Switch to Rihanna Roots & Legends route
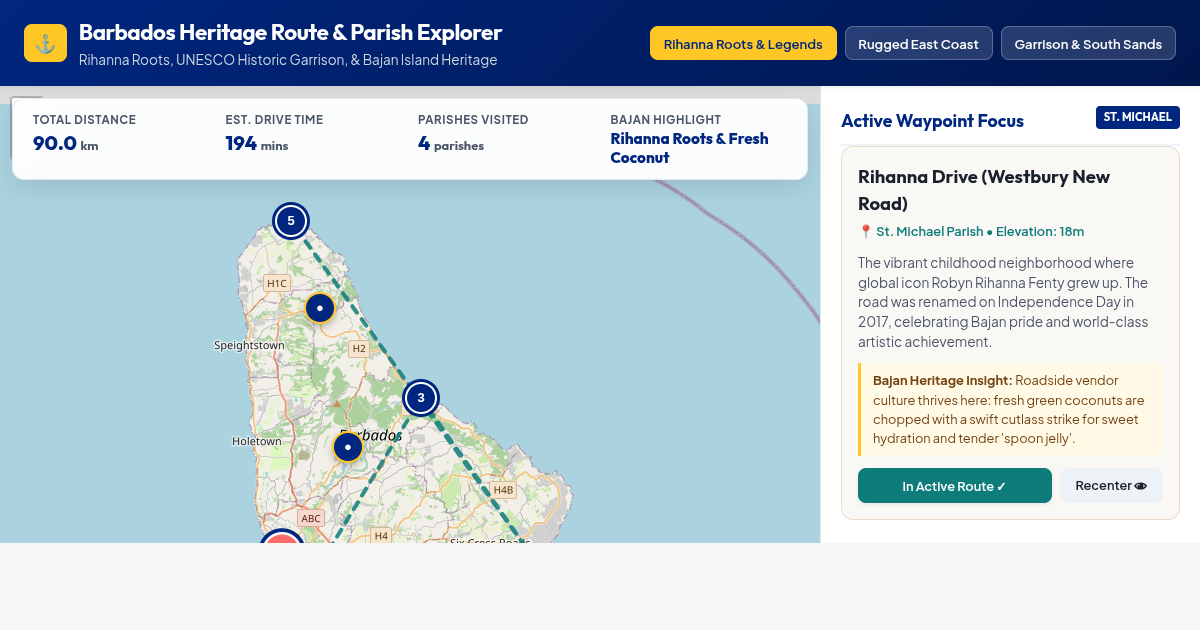The width and height of the screenshot is (1200, 630). point(743,44)
